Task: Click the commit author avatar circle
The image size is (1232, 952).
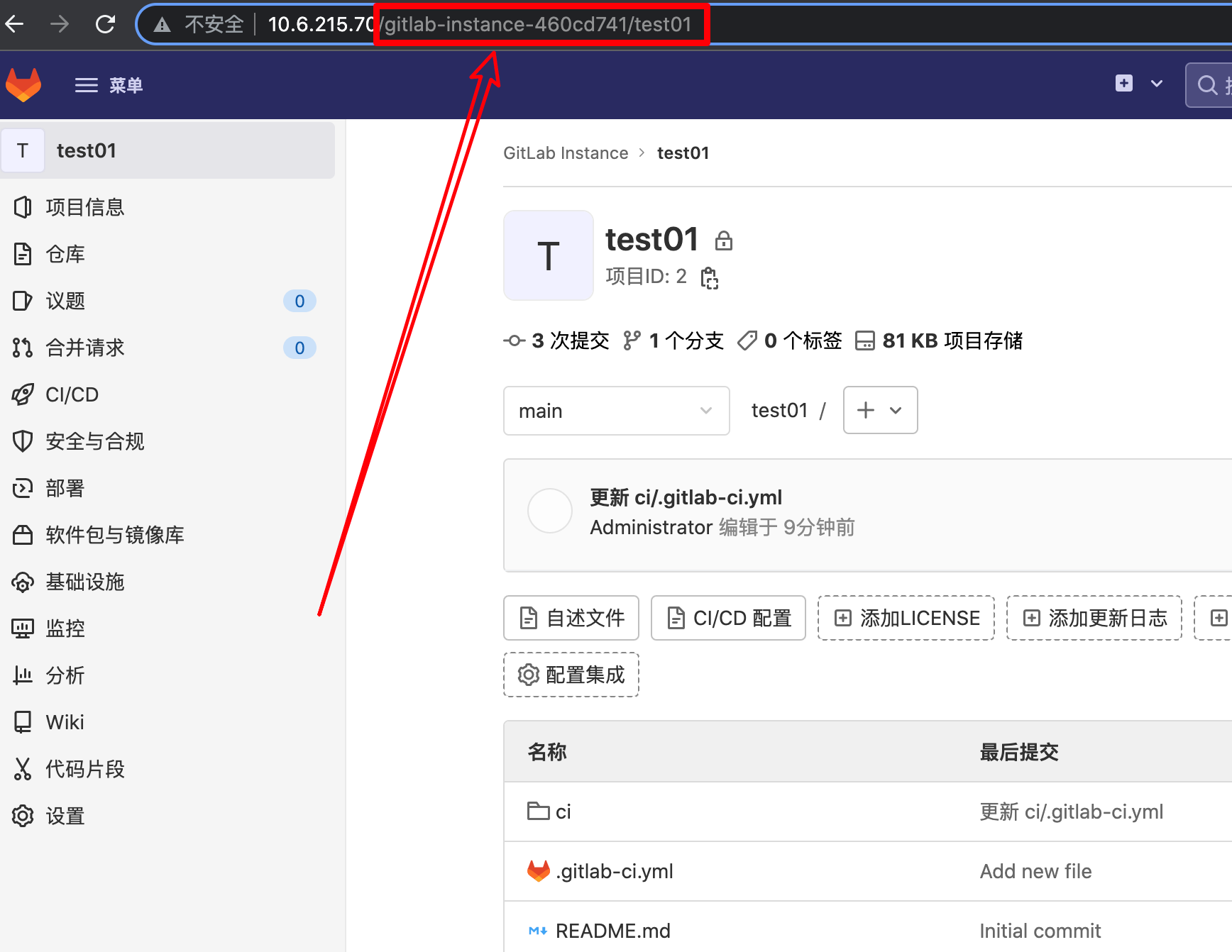Action: point(550,511)
